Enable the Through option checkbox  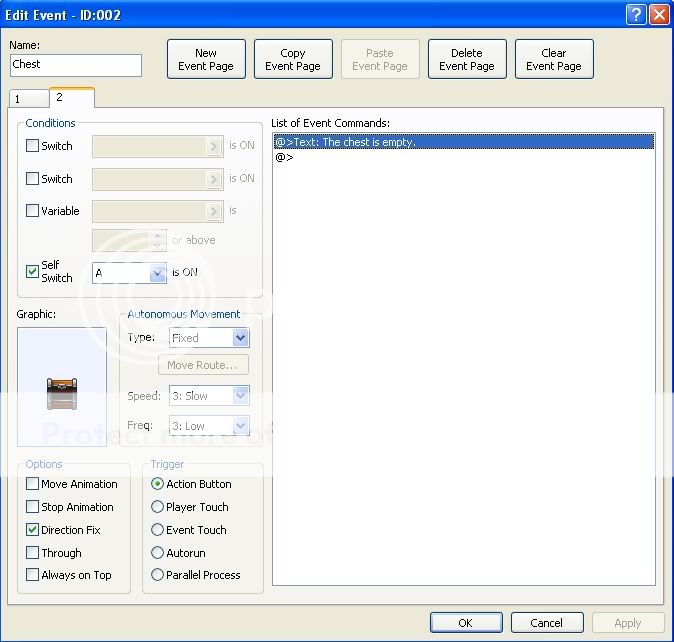(x=33, y=553)
